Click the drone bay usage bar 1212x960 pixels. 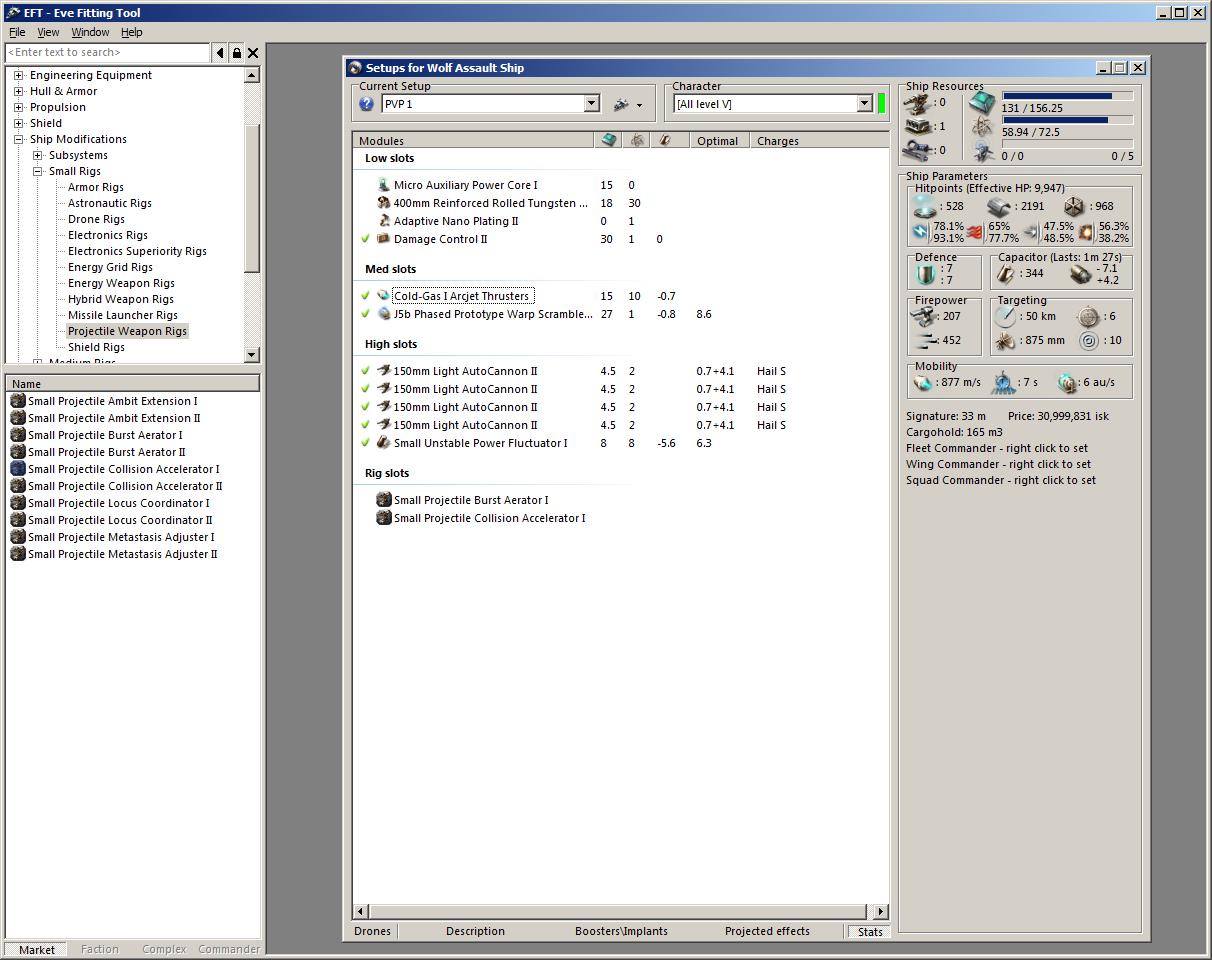pos(1068,144)
